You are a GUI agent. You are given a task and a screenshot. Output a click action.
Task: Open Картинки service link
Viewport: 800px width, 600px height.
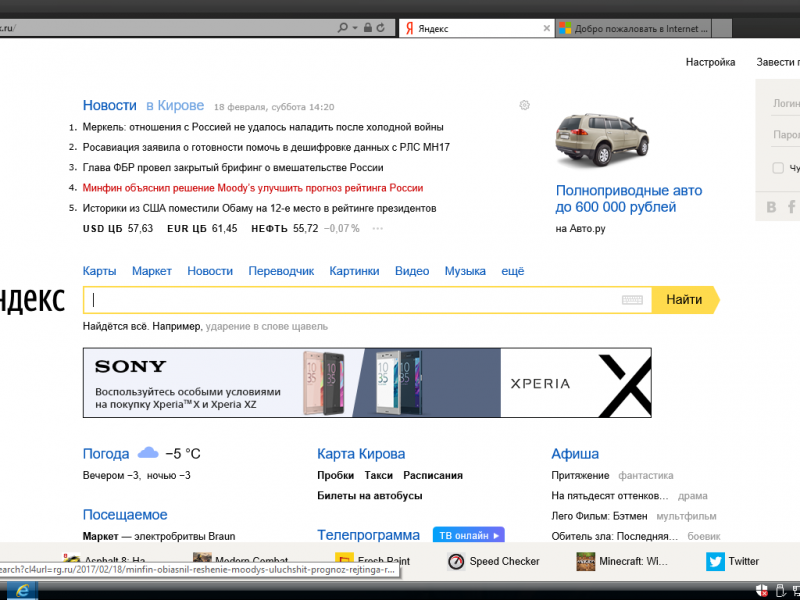[x=354, y=271]
